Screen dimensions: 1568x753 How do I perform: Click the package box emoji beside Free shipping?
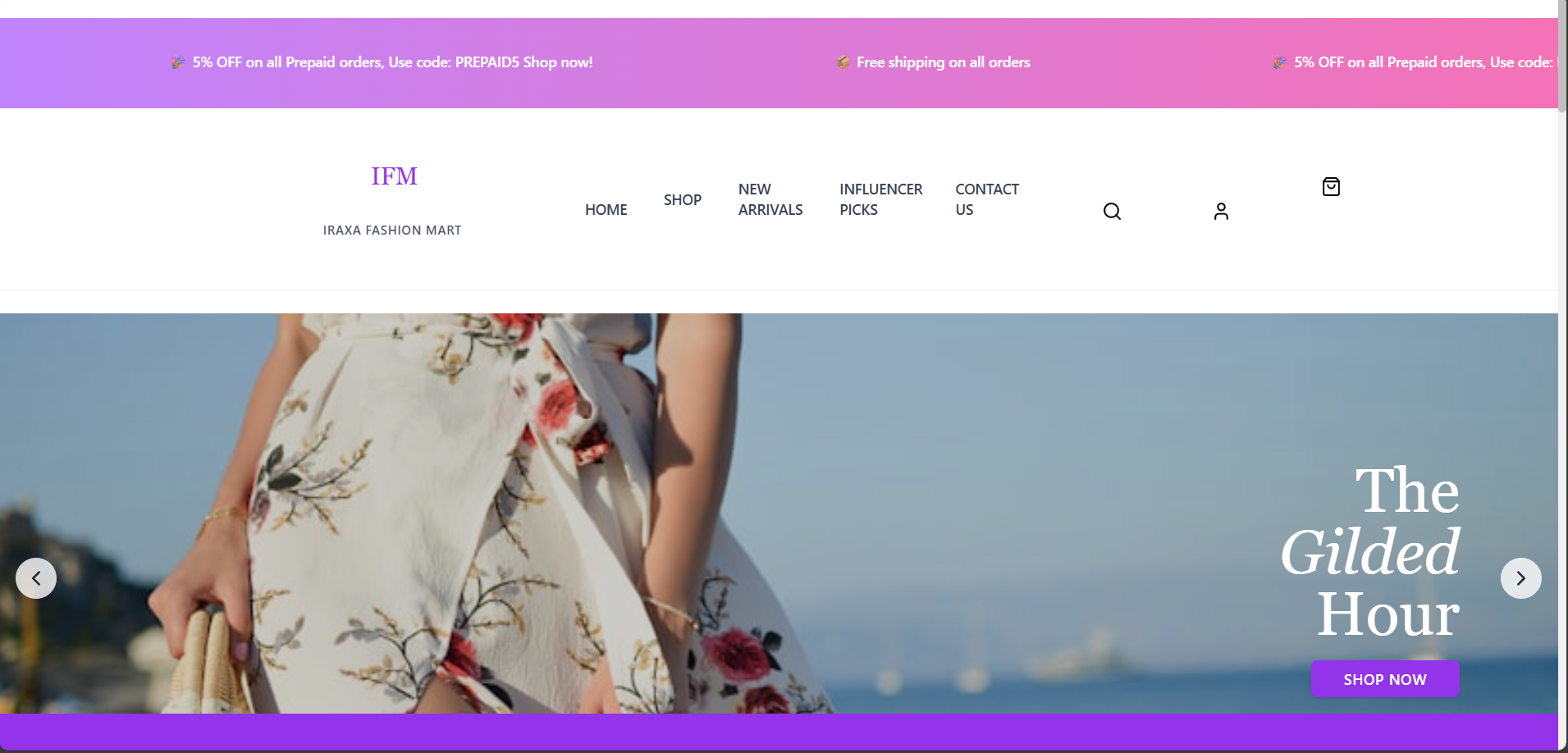pos(843,62)
